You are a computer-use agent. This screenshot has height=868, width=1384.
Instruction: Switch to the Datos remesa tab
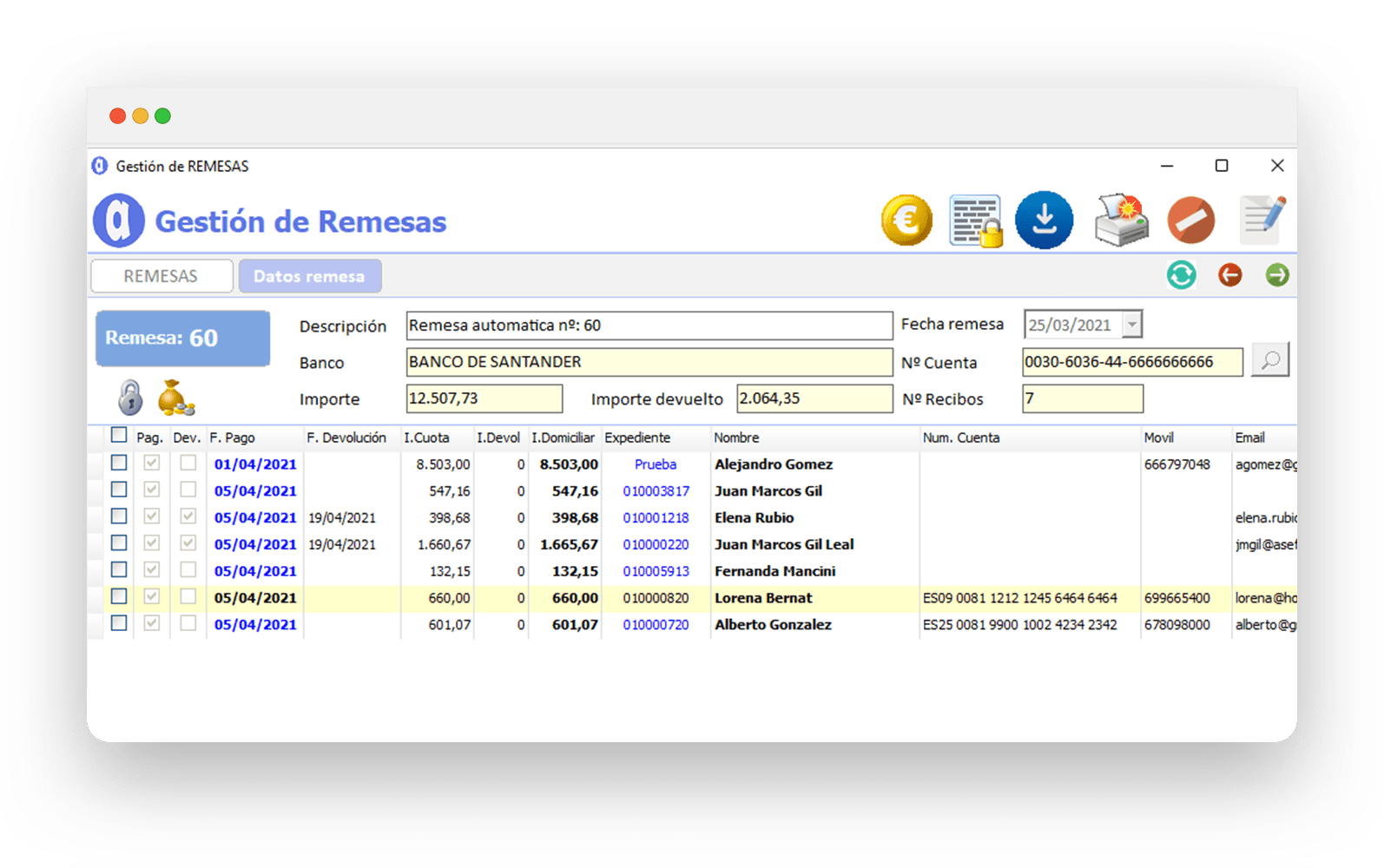(310, 276)
